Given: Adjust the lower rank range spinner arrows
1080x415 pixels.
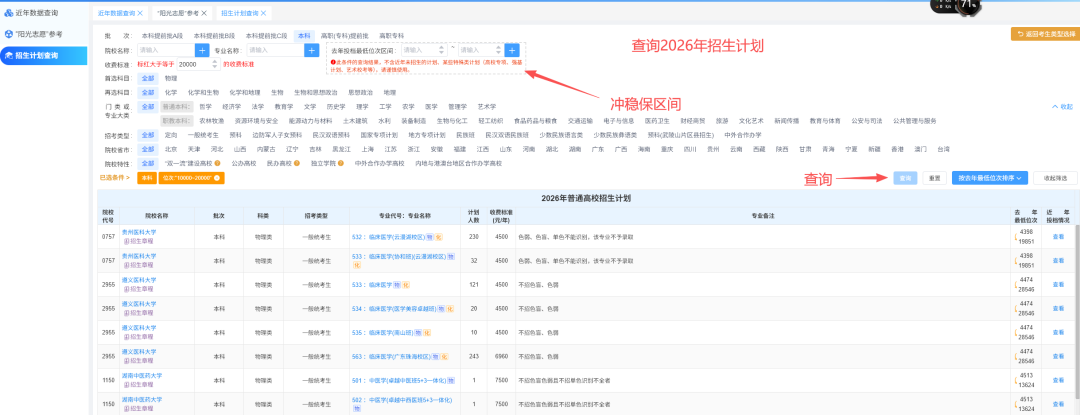Looking at the screenshot, I should point(443,50).
